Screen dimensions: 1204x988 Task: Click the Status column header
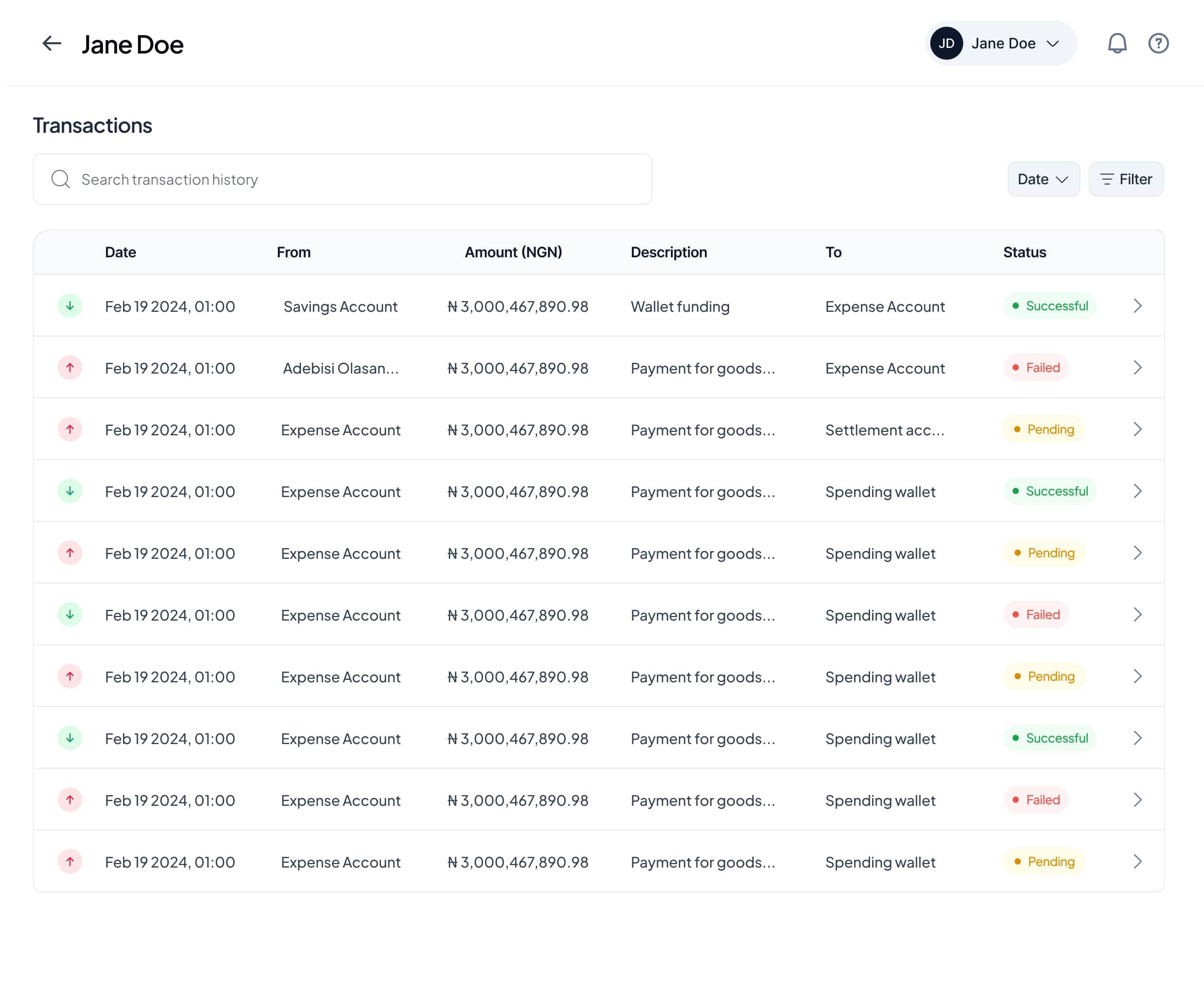(x=1024, y=252)
